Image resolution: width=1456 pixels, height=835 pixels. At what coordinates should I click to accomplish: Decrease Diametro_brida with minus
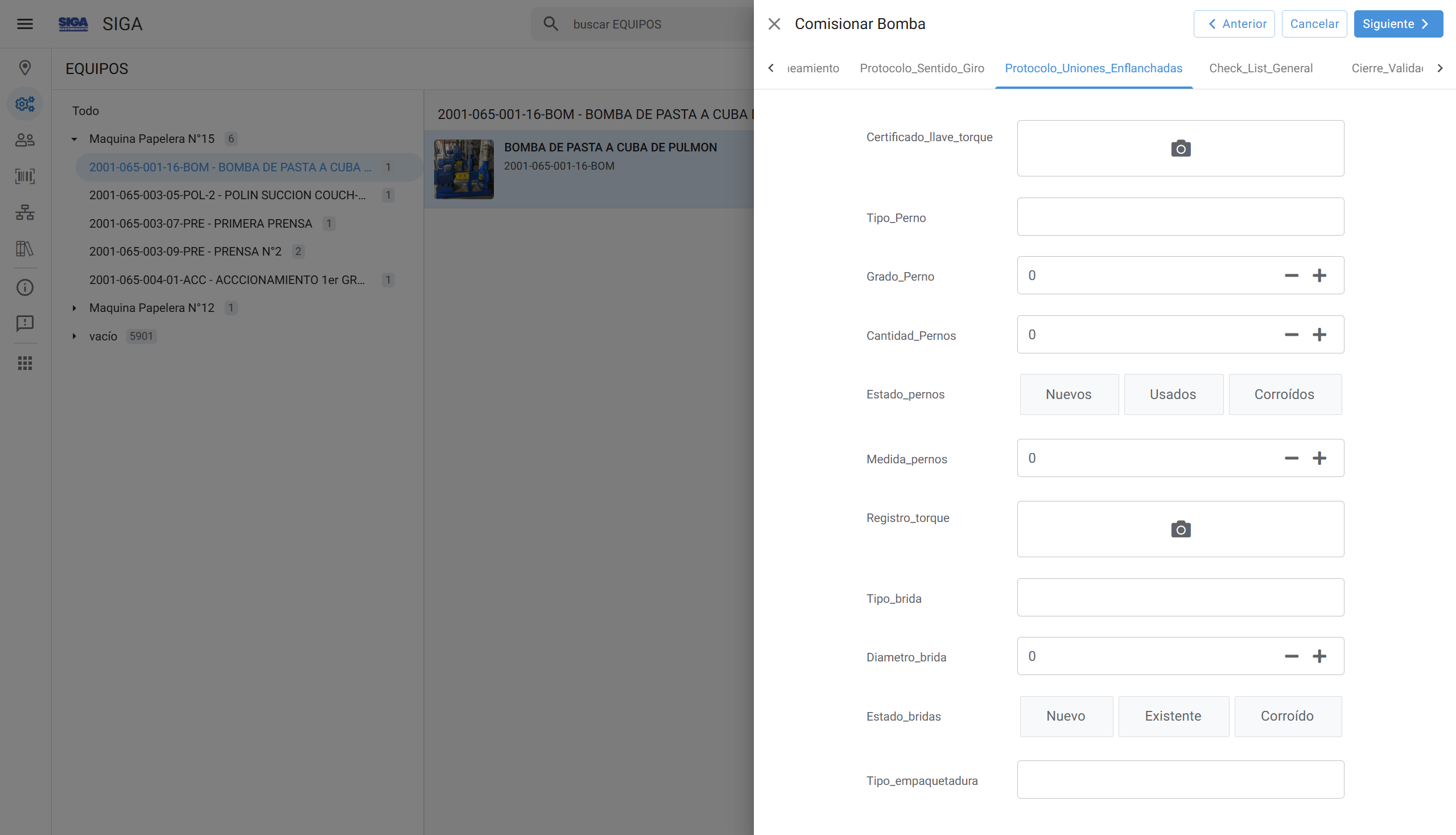click(1291, 656)
